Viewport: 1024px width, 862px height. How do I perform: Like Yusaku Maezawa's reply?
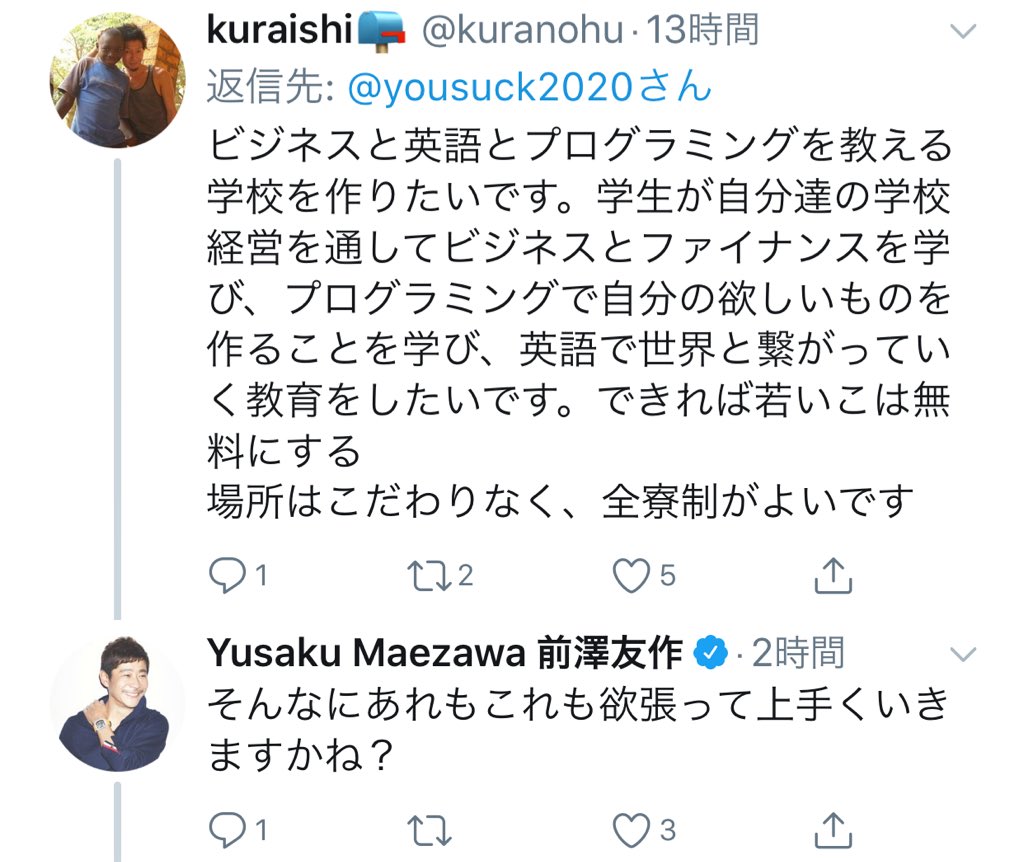(x=631, y=829)
